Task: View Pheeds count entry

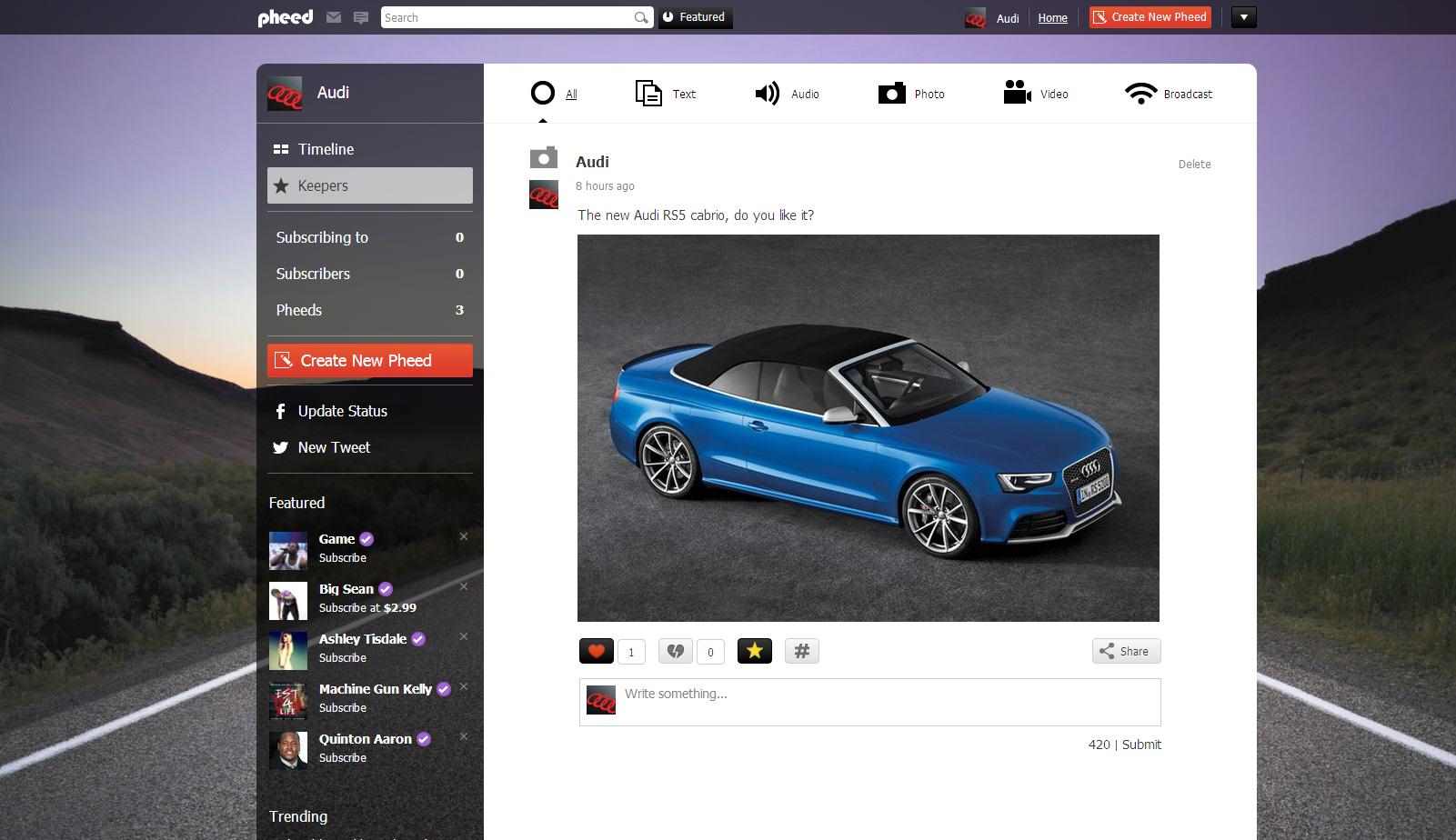Action: [370, 310]
